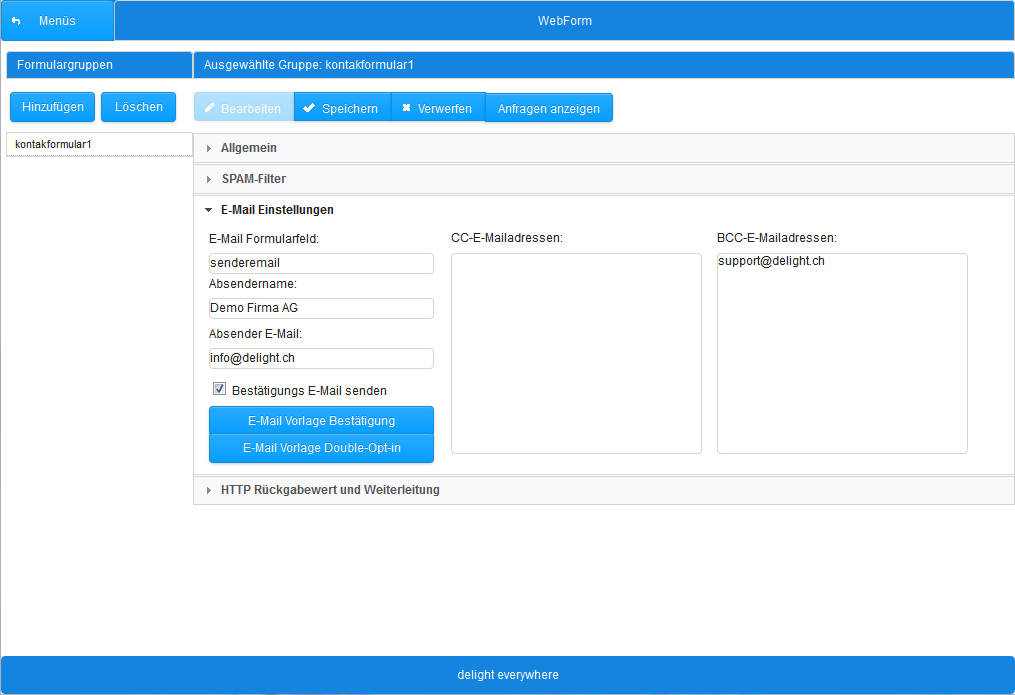This screenshot has width=1015, height=695.
Task: Click the back arrow icon beside Menüs
Action: (16, 21)
